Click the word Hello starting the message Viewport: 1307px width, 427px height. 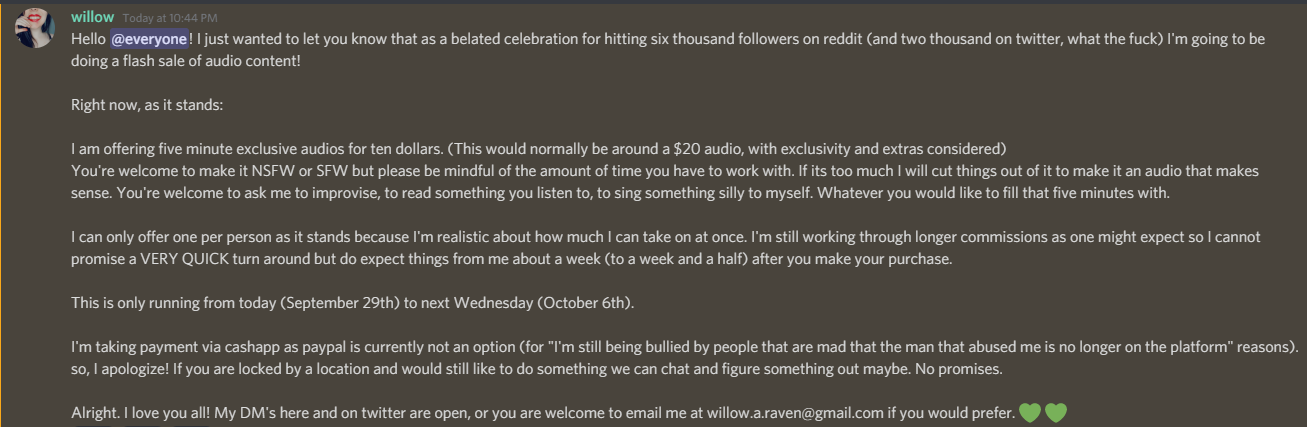[x=89, y=38]
